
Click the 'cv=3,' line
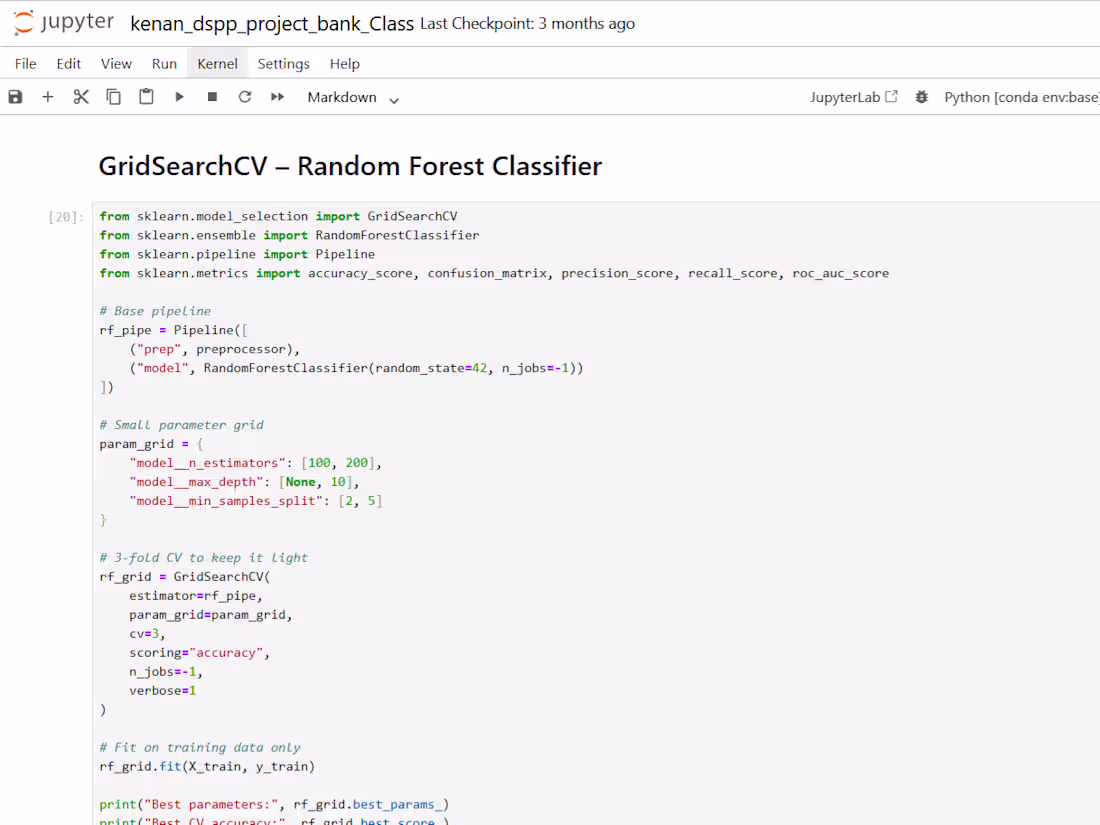pyautogui.click(x=147, y=633)
